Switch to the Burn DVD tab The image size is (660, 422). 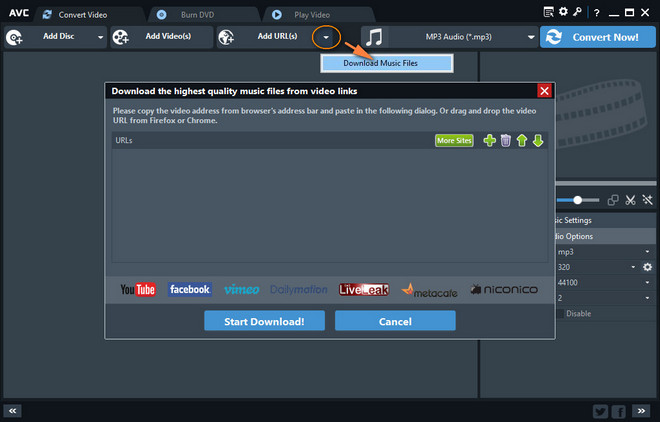(197, 15)
